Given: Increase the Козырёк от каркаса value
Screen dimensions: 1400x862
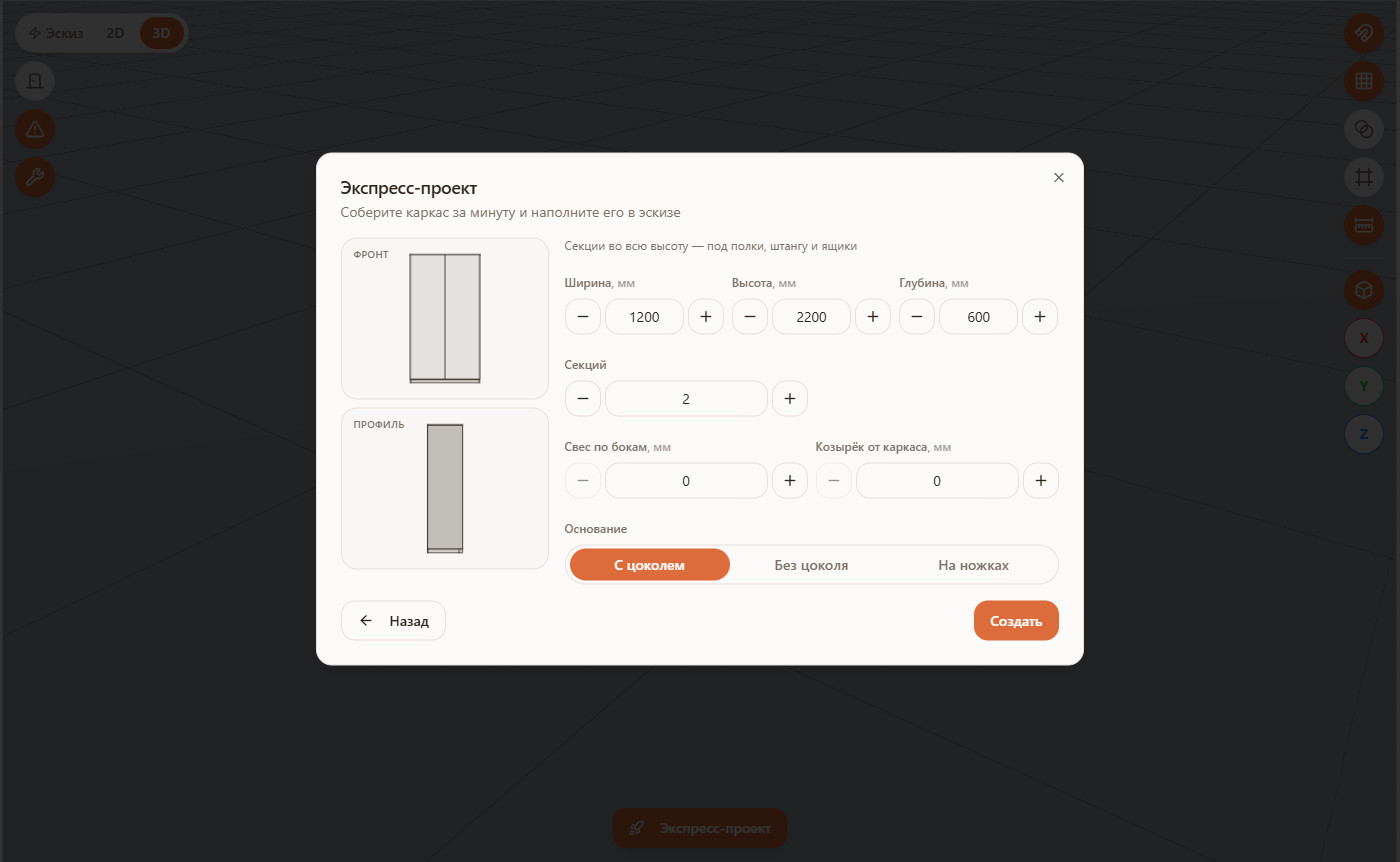Looking at the screenshot, I should coord(1040,481).
